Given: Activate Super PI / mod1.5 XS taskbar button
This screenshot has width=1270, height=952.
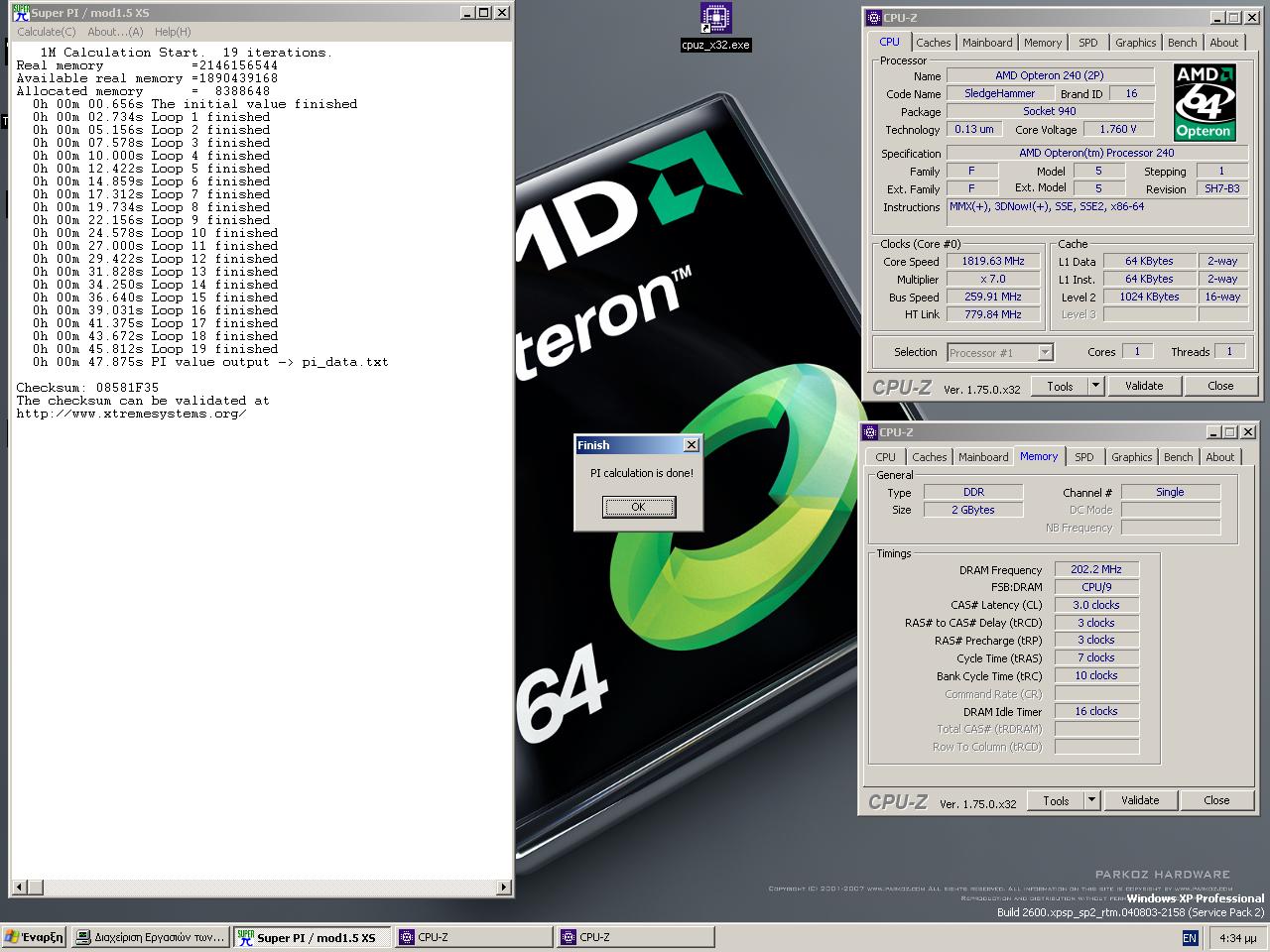Looking at the screenshot, I should [314, 937].
